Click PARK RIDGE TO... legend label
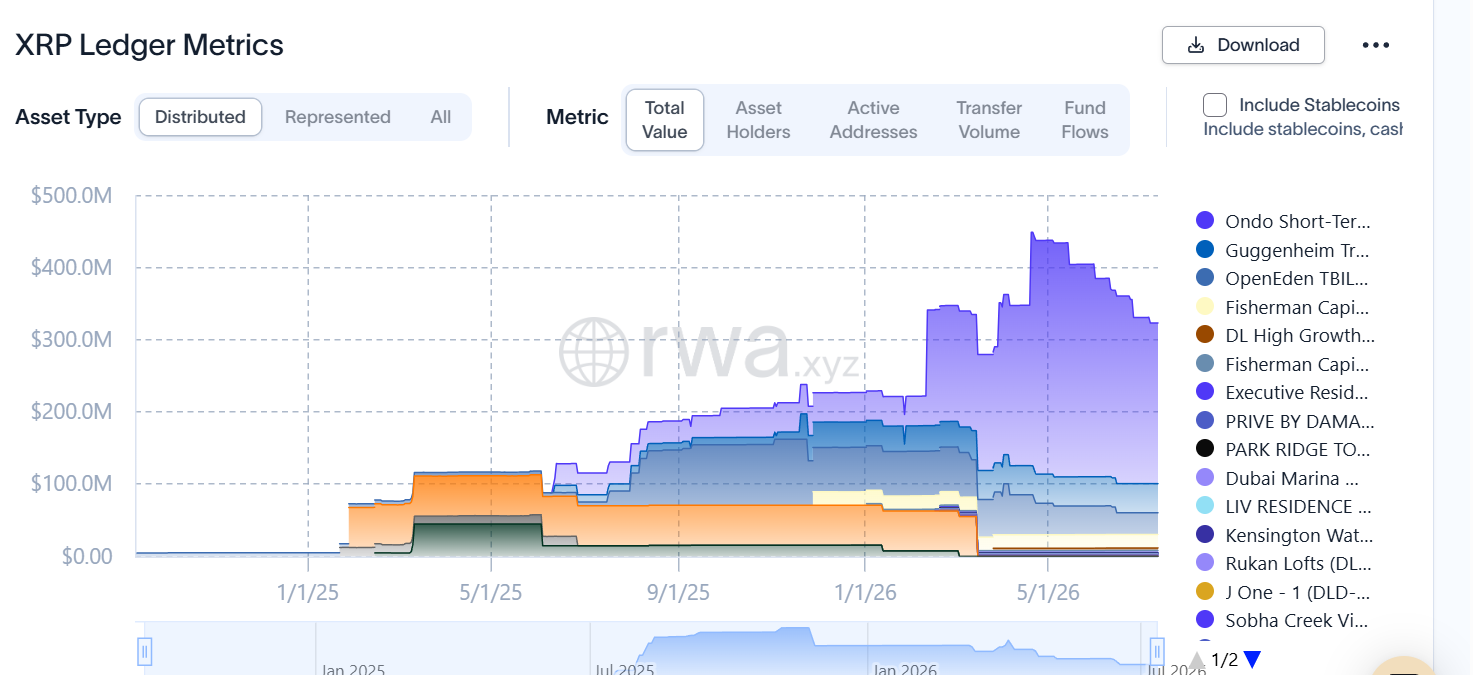 coord(1298,450)
